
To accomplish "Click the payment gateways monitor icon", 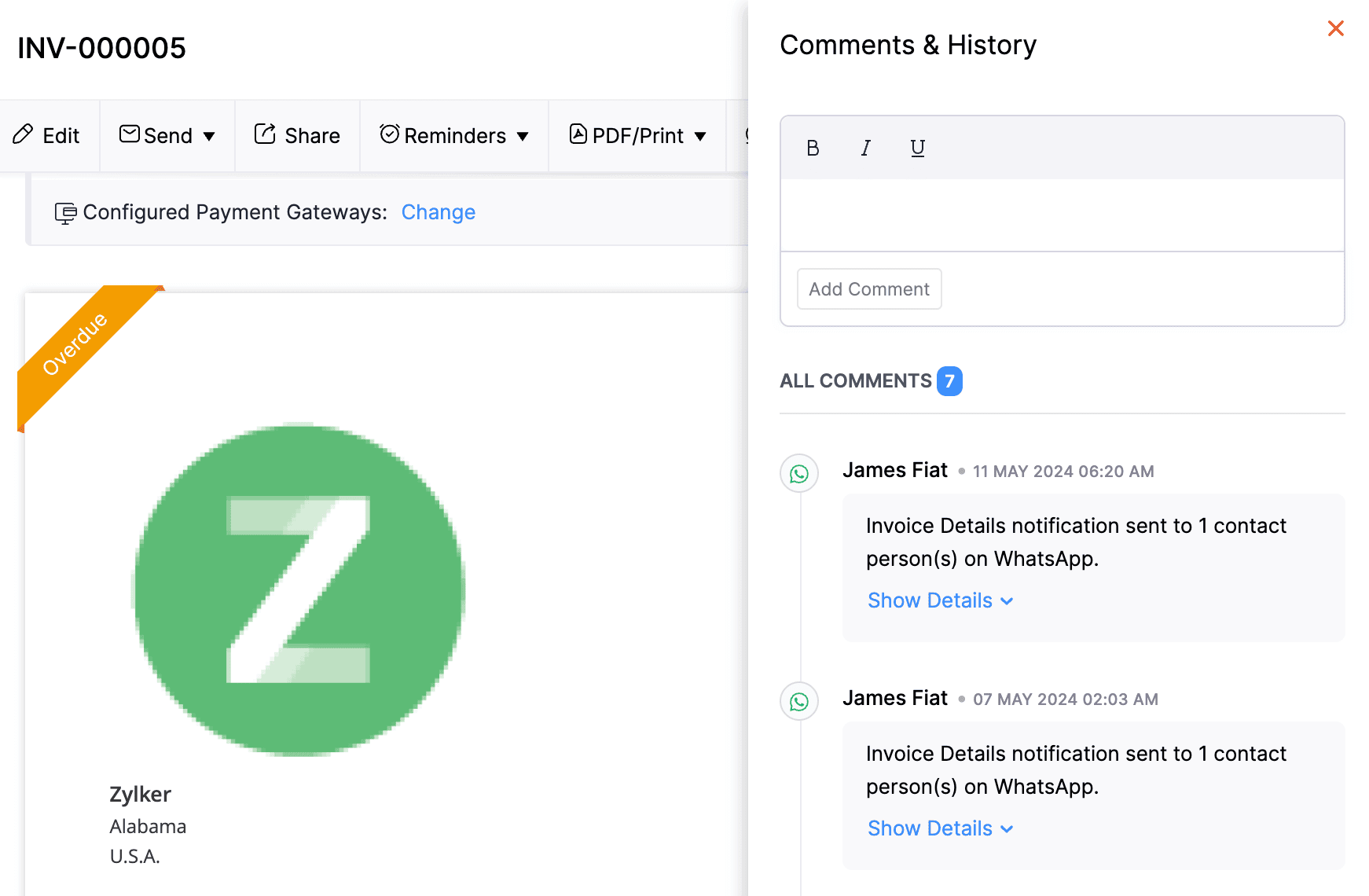I will [65, 213].
